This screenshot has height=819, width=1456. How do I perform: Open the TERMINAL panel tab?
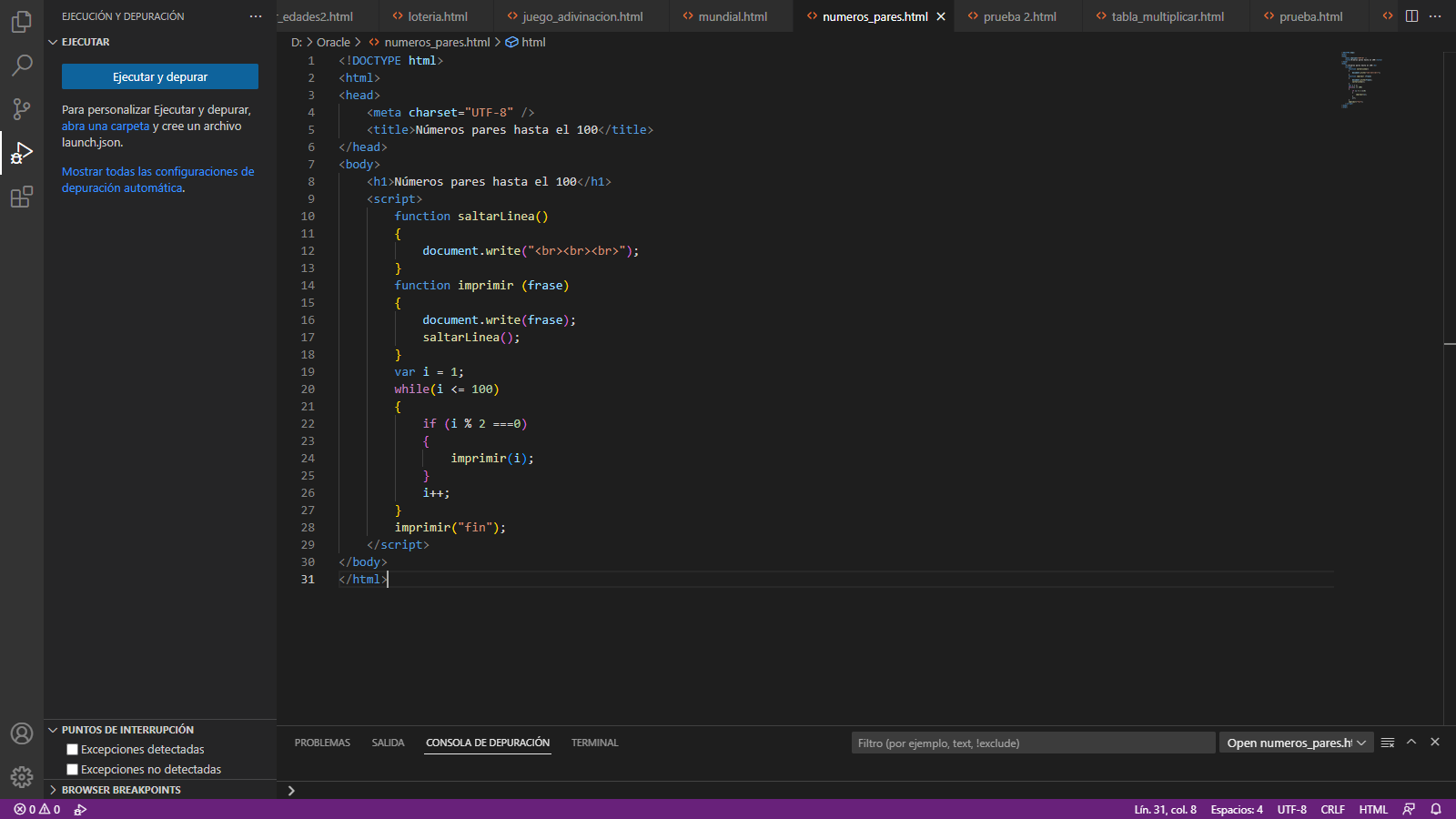(594, 743)
